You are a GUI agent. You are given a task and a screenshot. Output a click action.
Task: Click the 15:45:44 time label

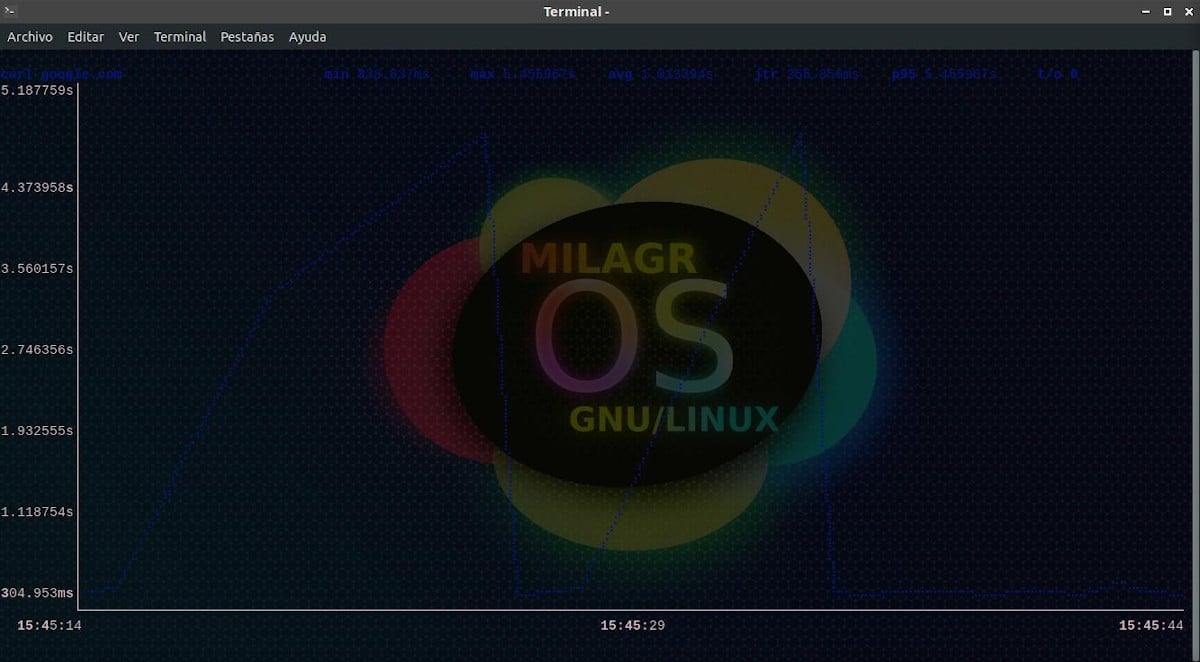[x=1151, y=625]
